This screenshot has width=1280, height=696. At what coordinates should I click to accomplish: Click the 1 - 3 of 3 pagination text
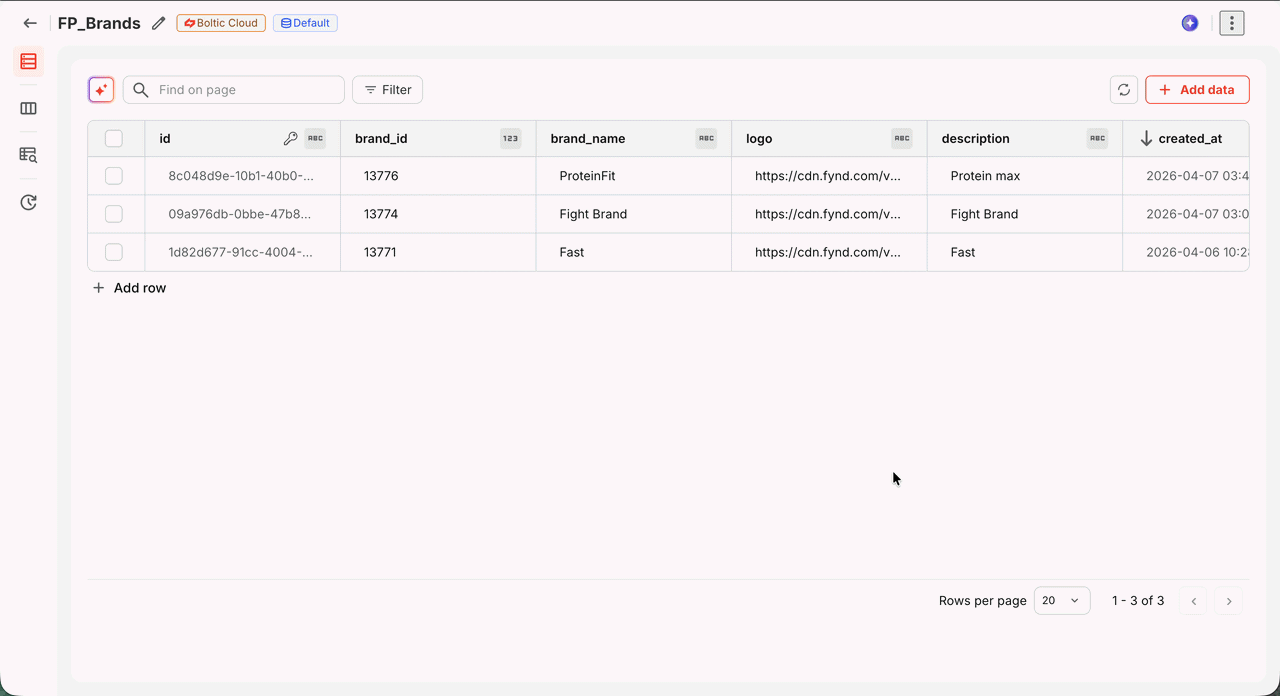coord(1138,601)
